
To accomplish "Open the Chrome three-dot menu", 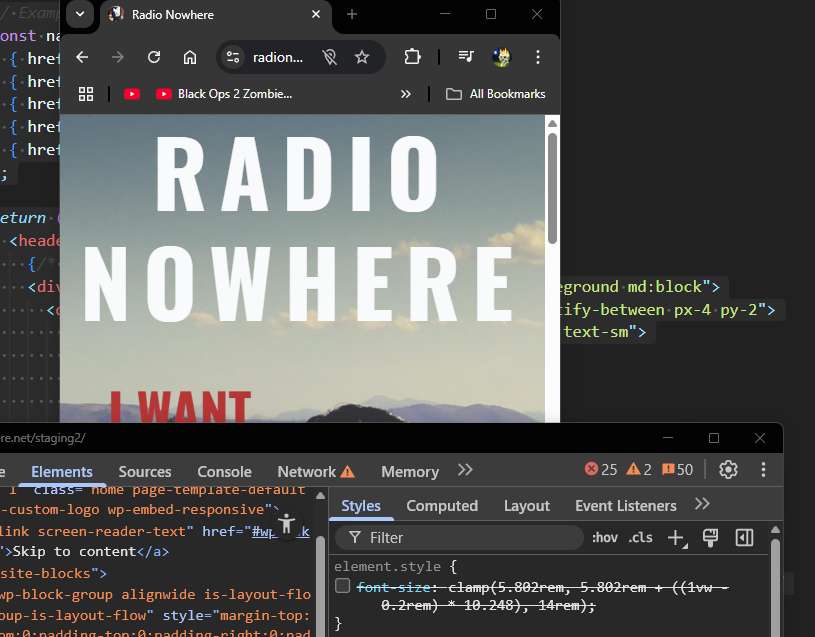I will pos(538,57).
